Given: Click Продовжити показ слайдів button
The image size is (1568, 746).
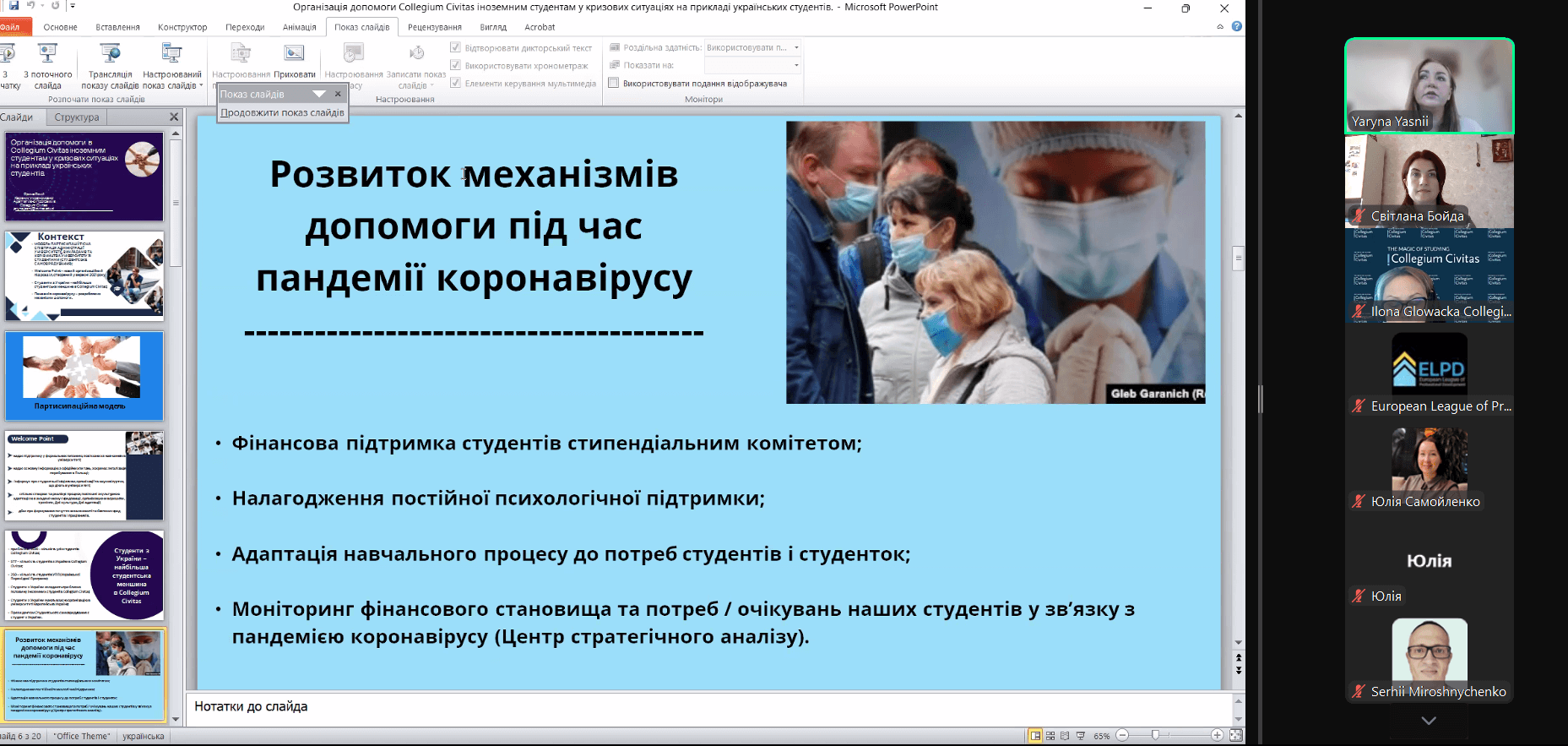Looking at the screenshot, I should click(282, 112).
